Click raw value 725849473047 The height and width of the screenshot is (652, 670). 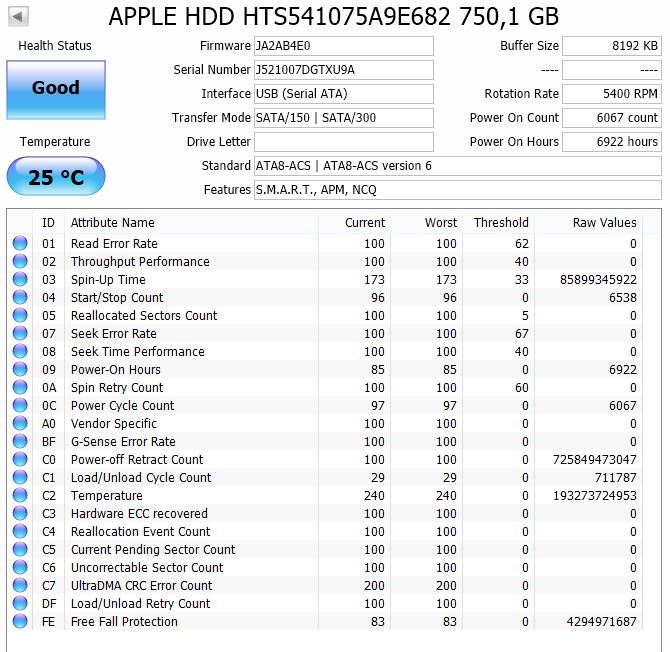coord(594,460)
